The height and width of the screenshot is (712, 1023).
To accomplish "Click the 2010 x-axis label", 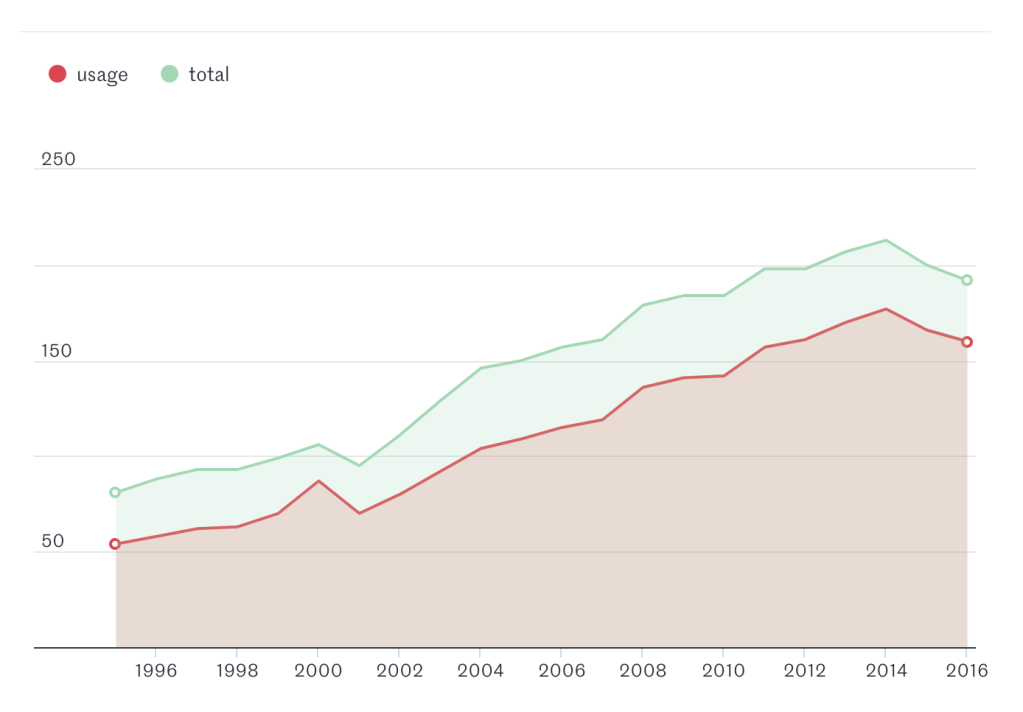I will click(x=723, y=671).
